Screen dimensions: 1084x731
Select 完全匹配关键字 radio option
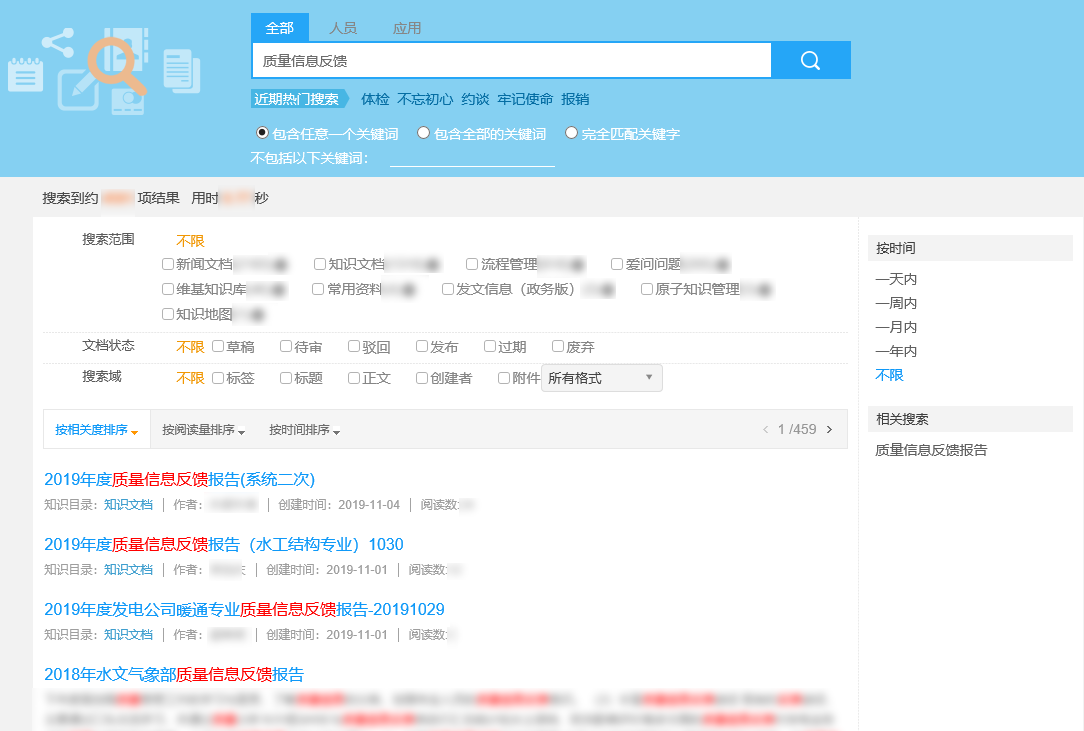coord(571,133)
